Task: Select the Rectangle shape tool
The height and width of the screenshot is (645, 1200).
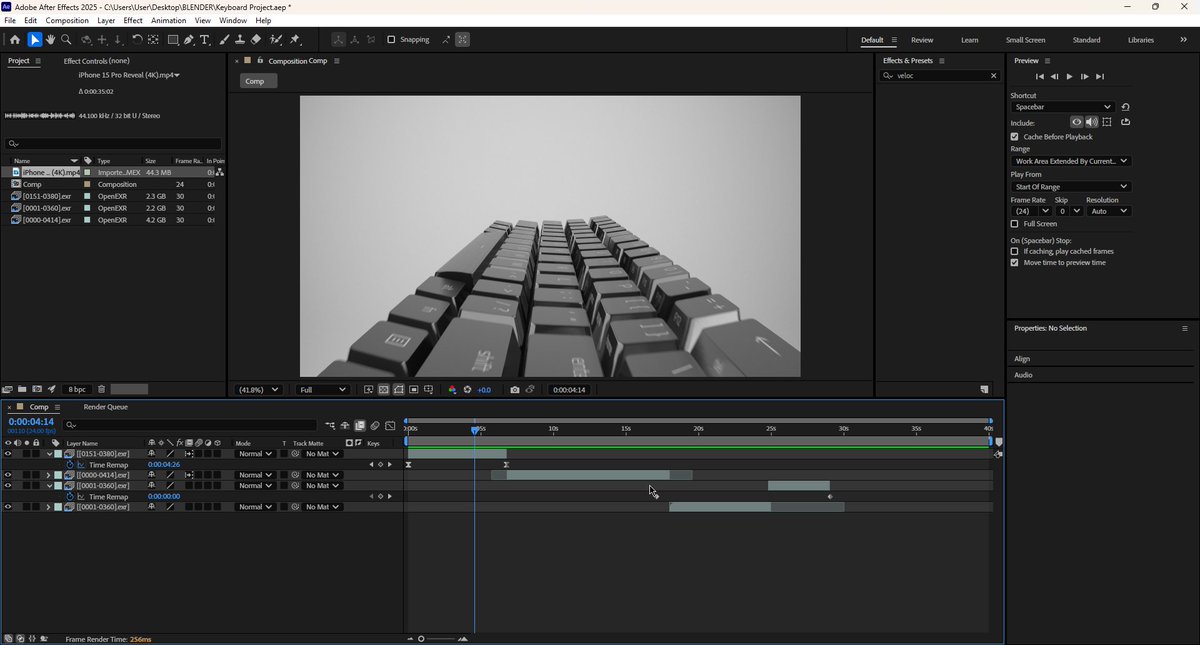Action: pyautogui.click(x=173, y=40)
